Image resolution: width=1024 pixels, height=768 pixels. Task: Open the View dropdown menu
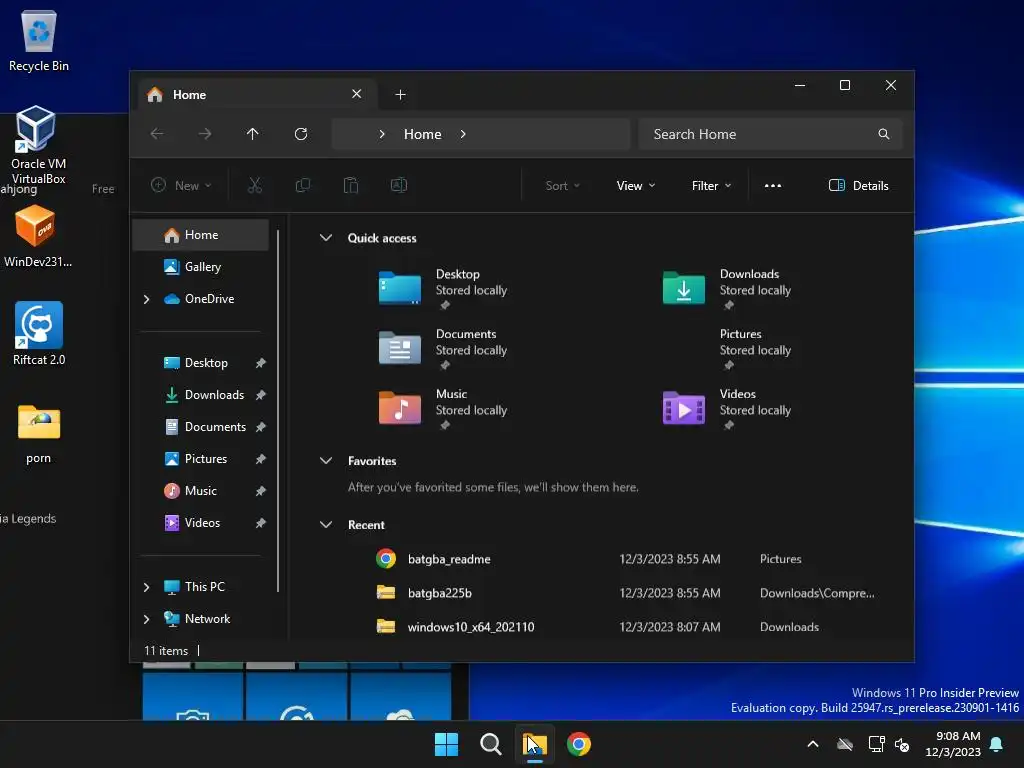[x=635, y=185]
